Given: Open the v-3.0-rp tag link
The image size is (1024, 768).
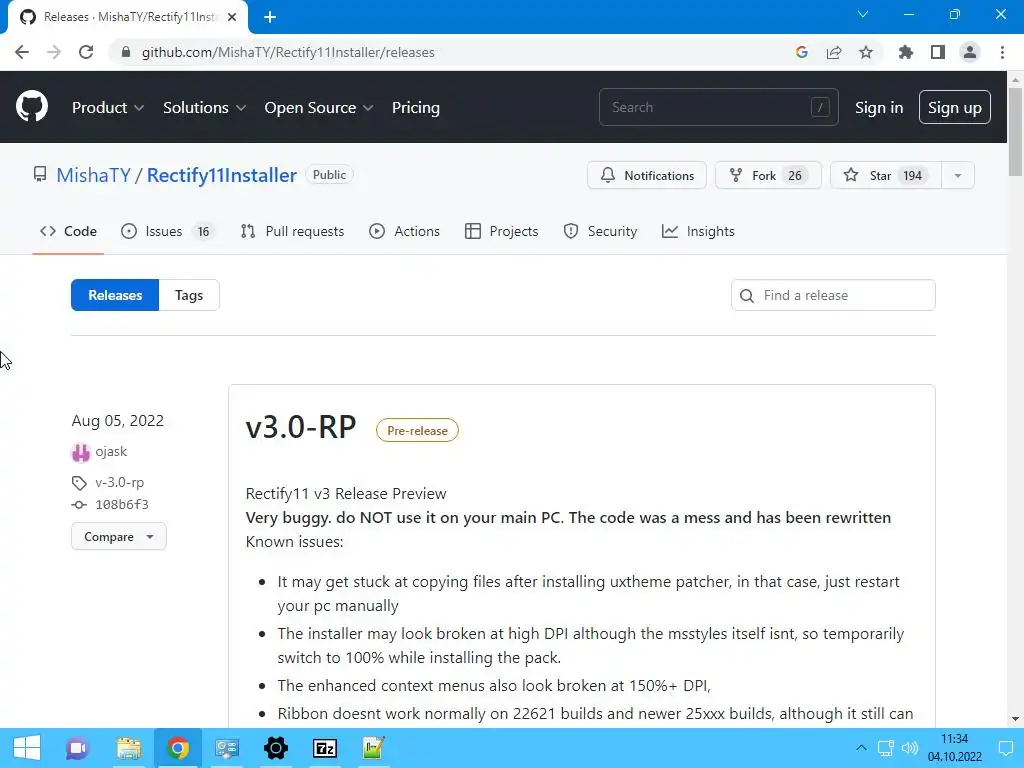Looking at the screenshot, I should [120, 482].
